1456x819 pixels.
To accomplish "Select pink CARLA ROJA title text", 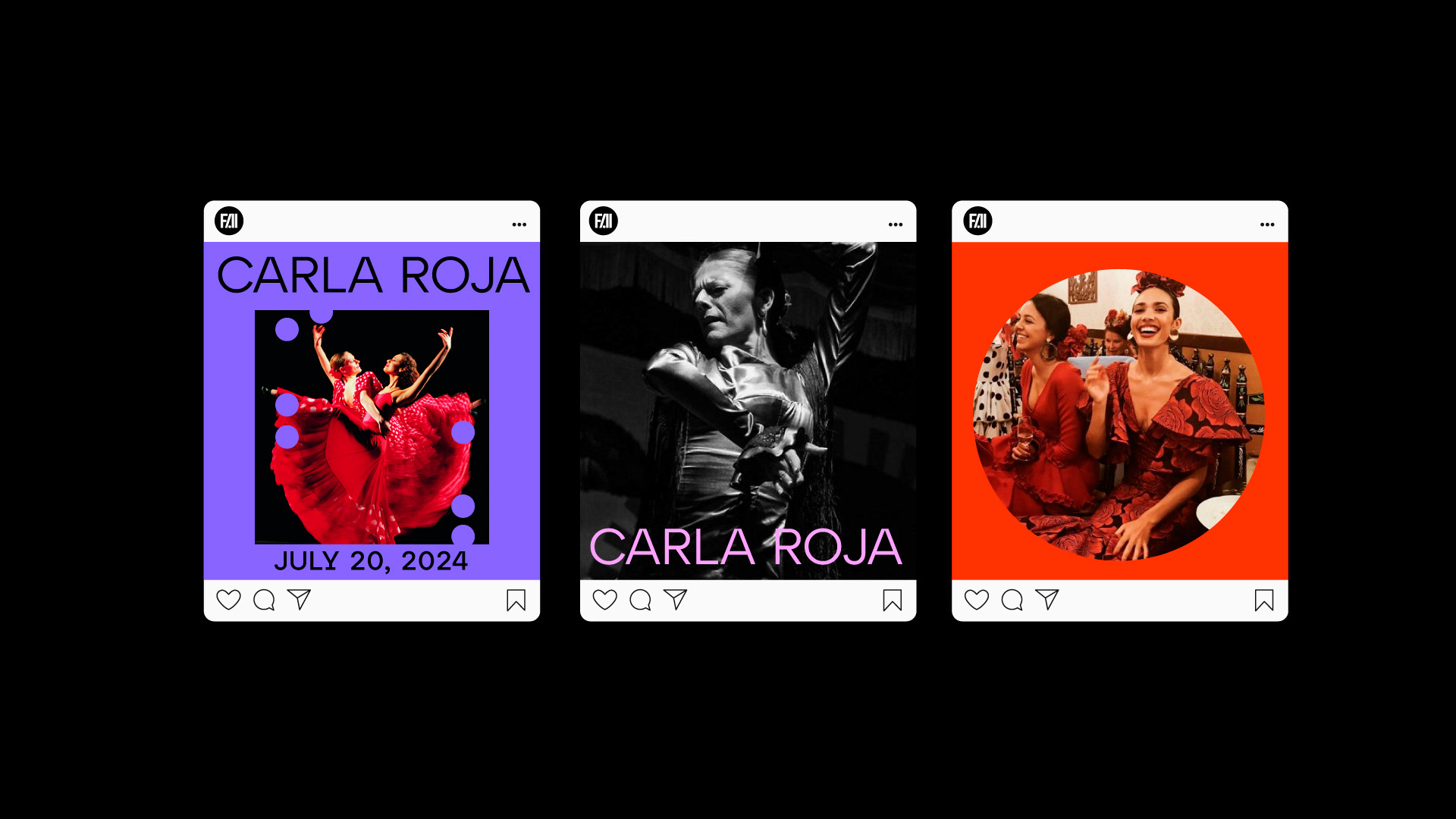I will pos(746,547).
